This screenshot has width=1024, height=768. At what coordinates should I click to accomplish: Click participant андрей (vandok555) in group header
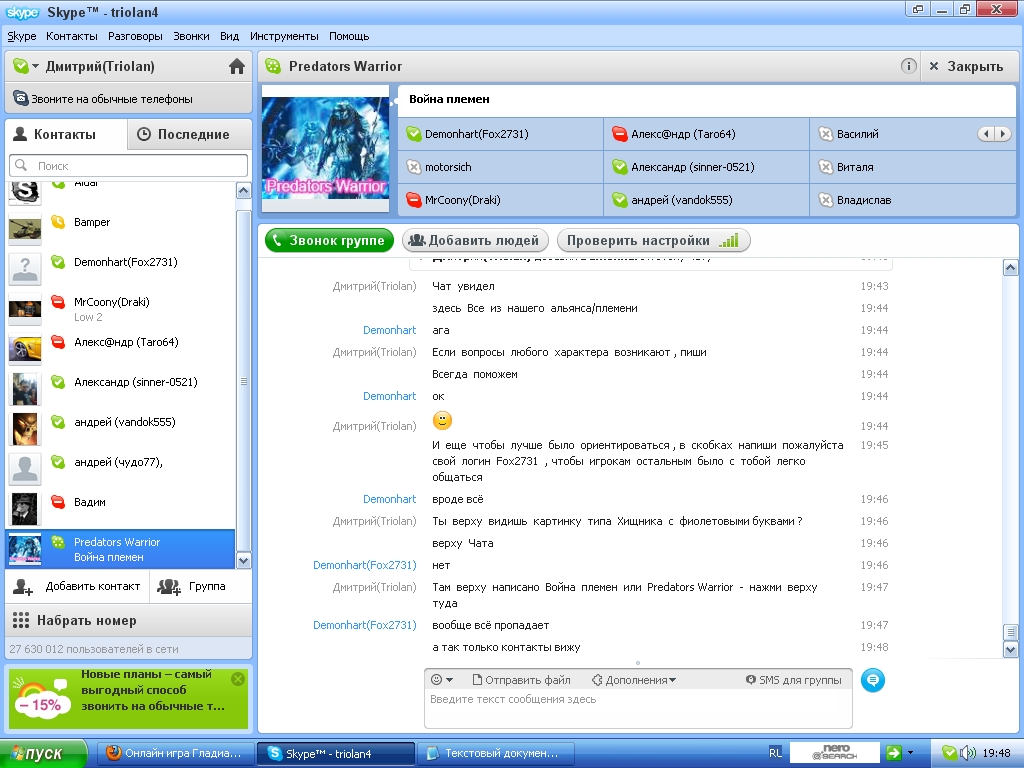click(x=706, y=200)
